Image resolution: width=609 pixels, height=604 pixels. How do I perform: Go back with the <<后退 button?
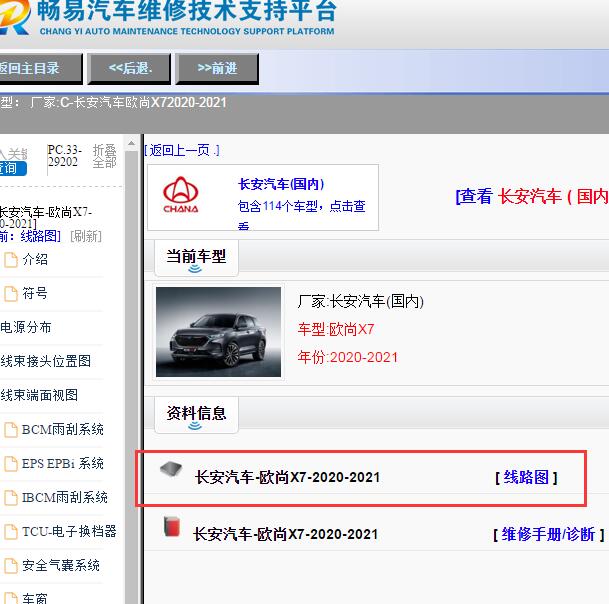click(129, 68)
